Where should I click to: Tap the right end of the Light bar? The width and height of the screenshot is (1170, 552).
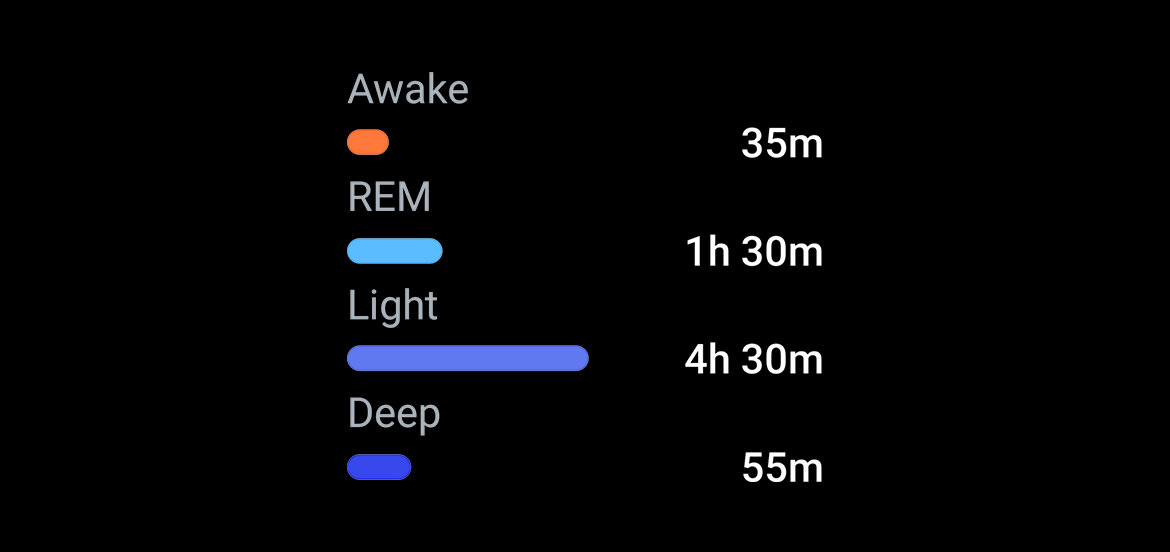click(581, 358)
